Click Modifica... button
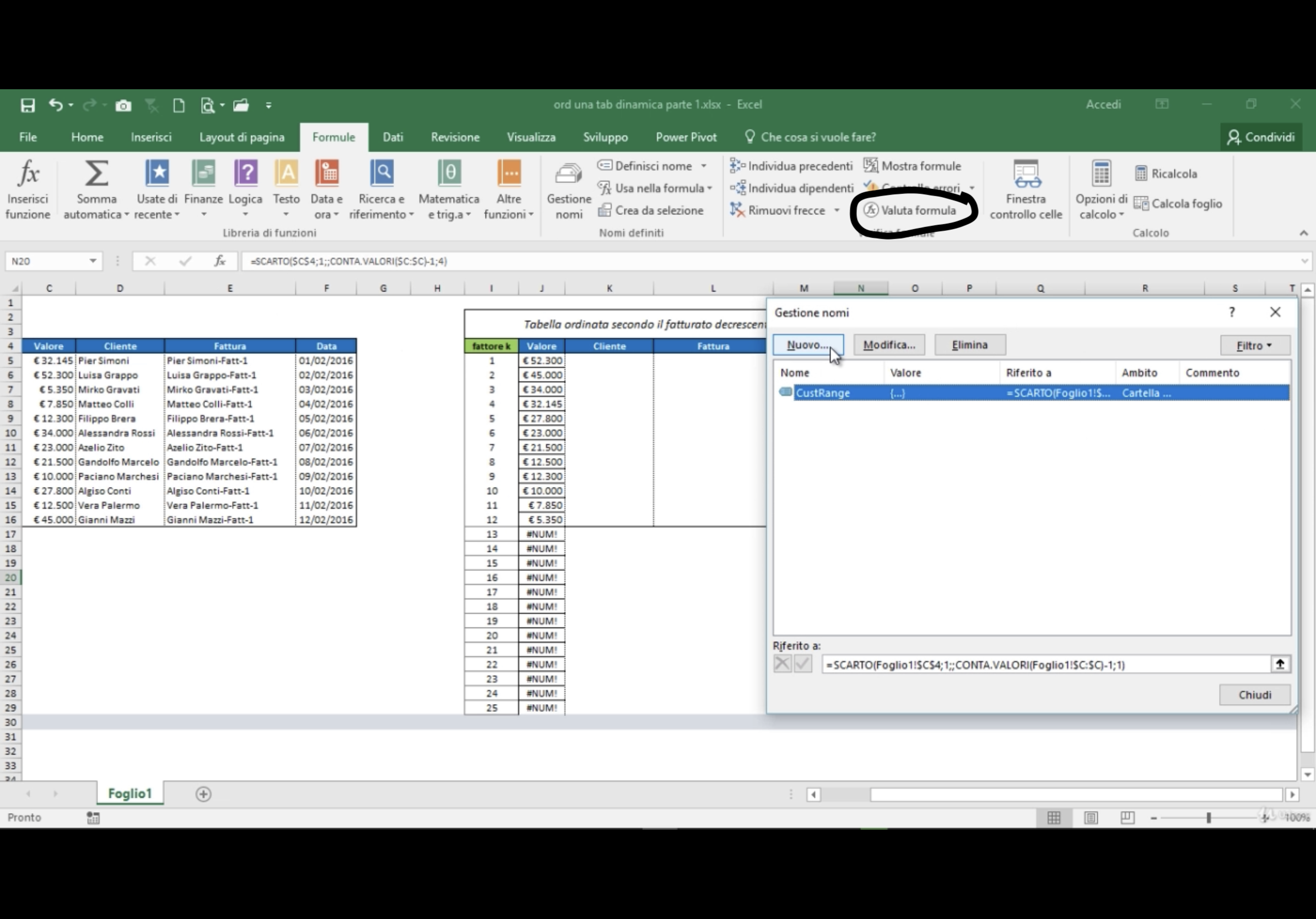The image size is (1316, 919). [888, 345]
